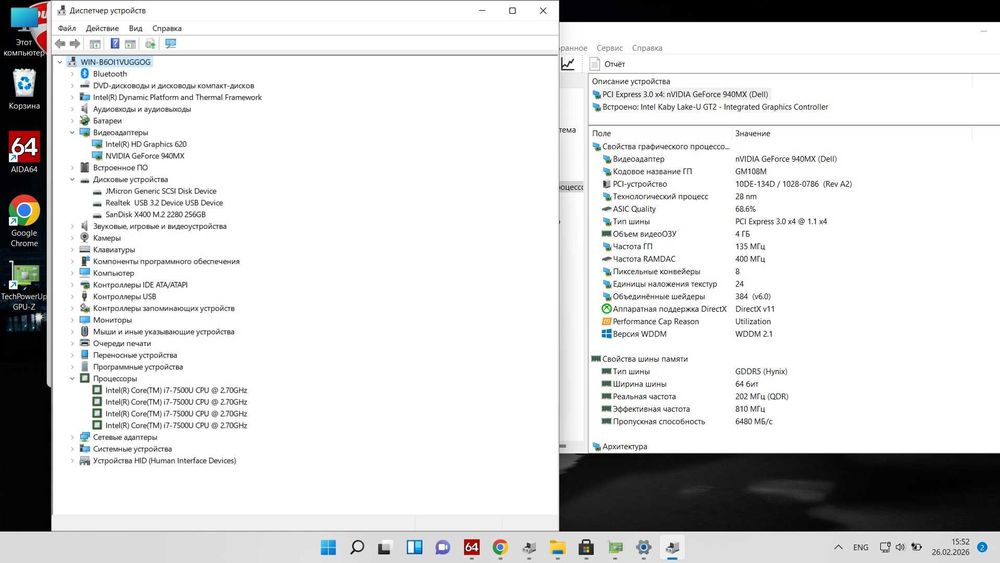Open Task View on the taskbar

pyautogui.click(x=385, y=547)
